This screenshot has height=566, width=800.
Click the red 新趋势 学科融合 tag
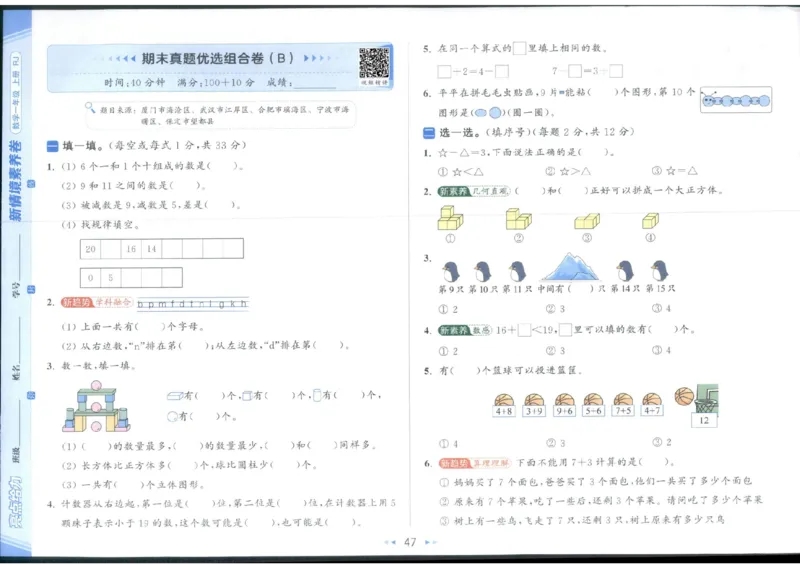[96, 303]
